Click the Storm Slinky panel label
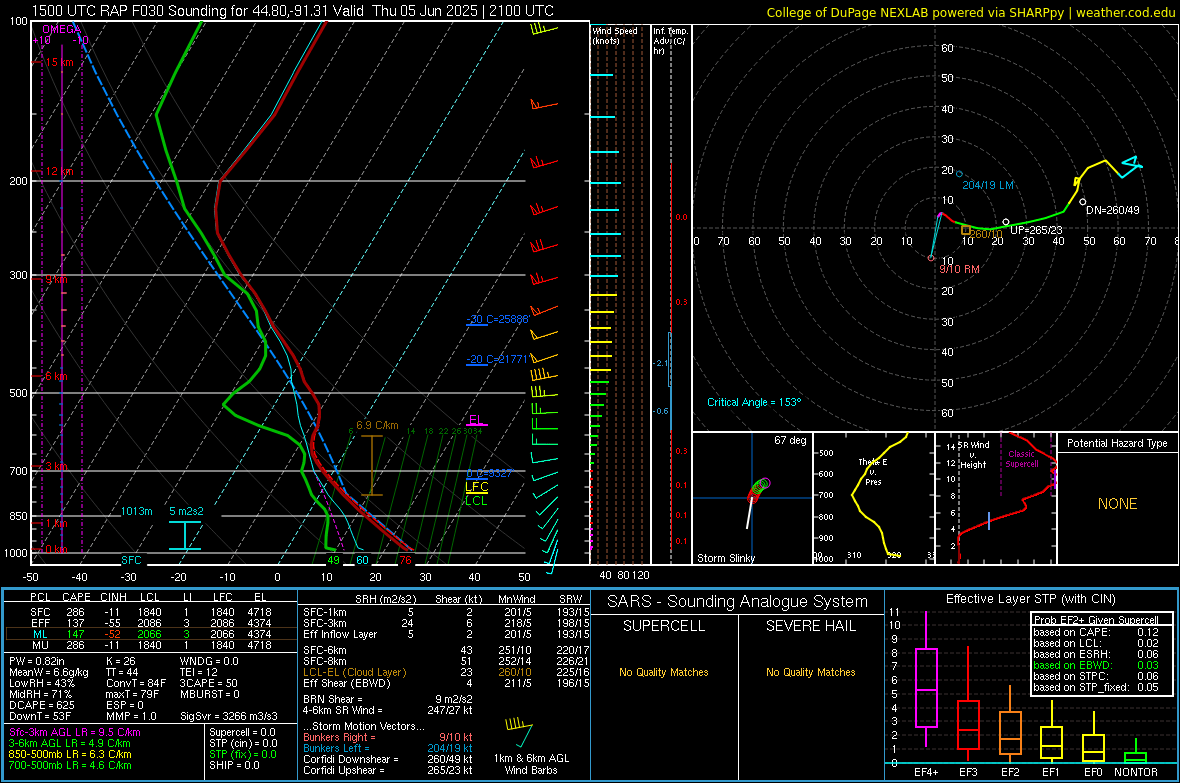 (725, 558)
